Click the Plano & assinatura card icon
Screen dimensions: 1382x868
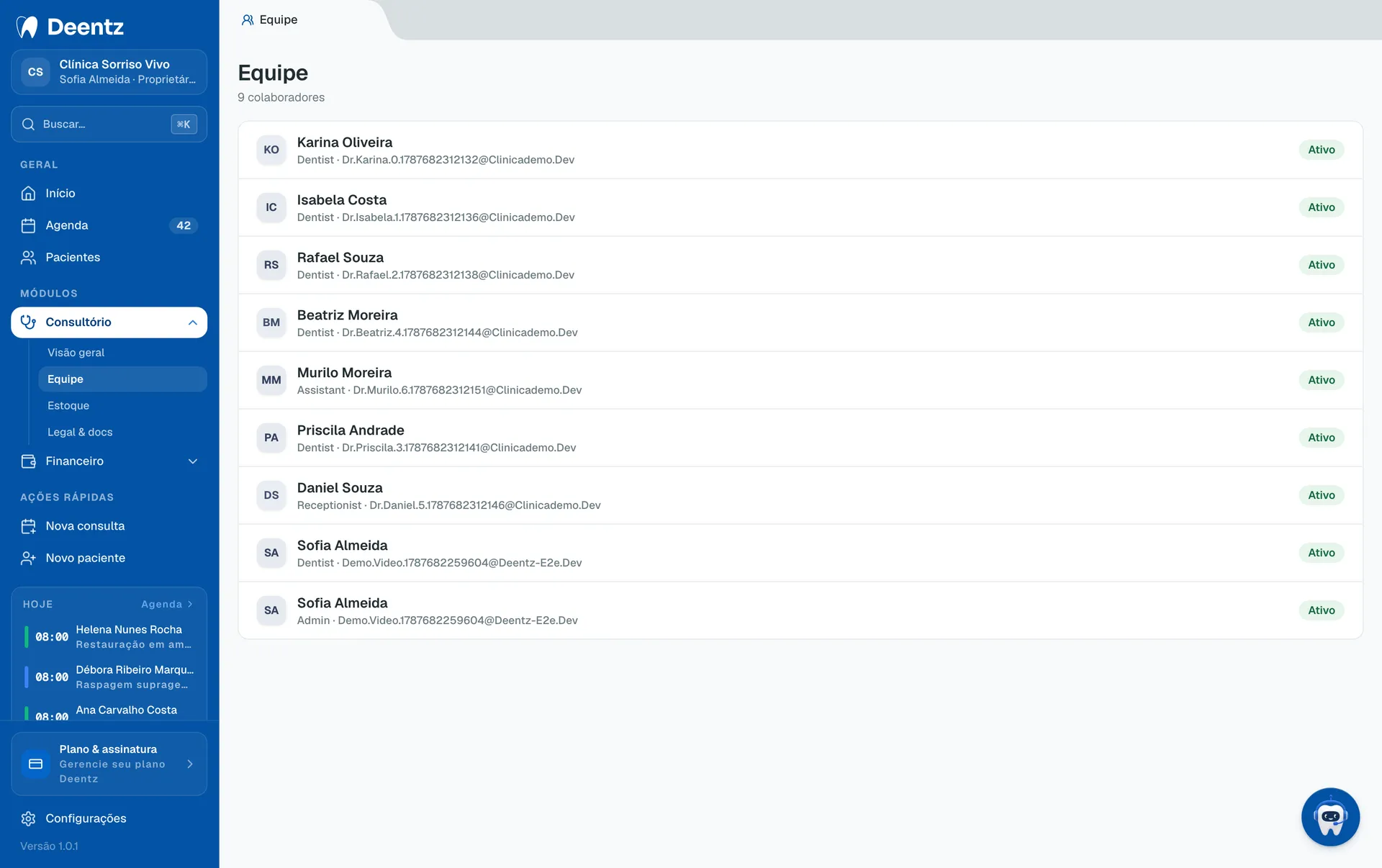pos(35,764)
